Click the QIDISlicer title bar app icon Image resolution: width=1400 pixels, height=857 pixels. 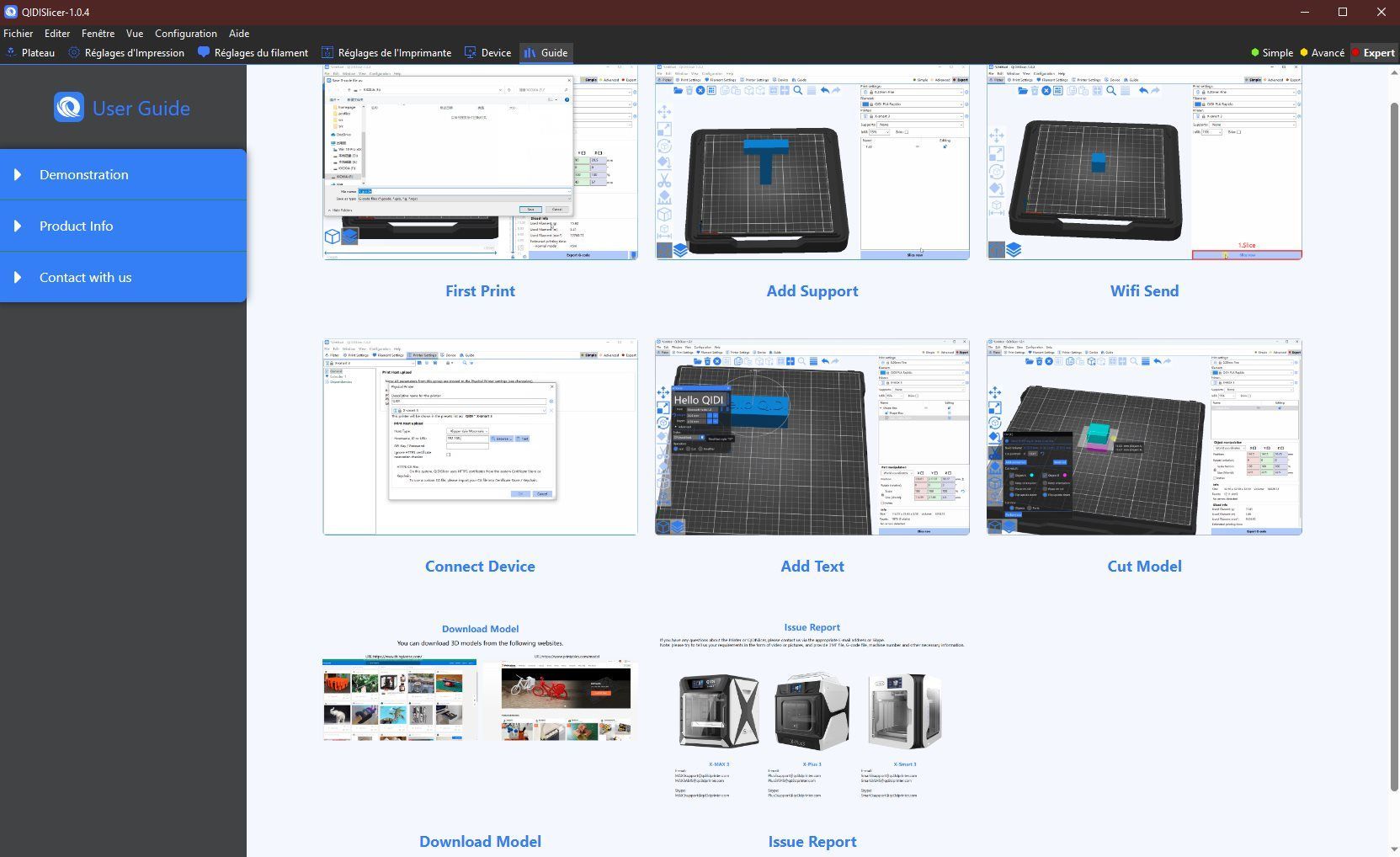(x=11, y=12)
